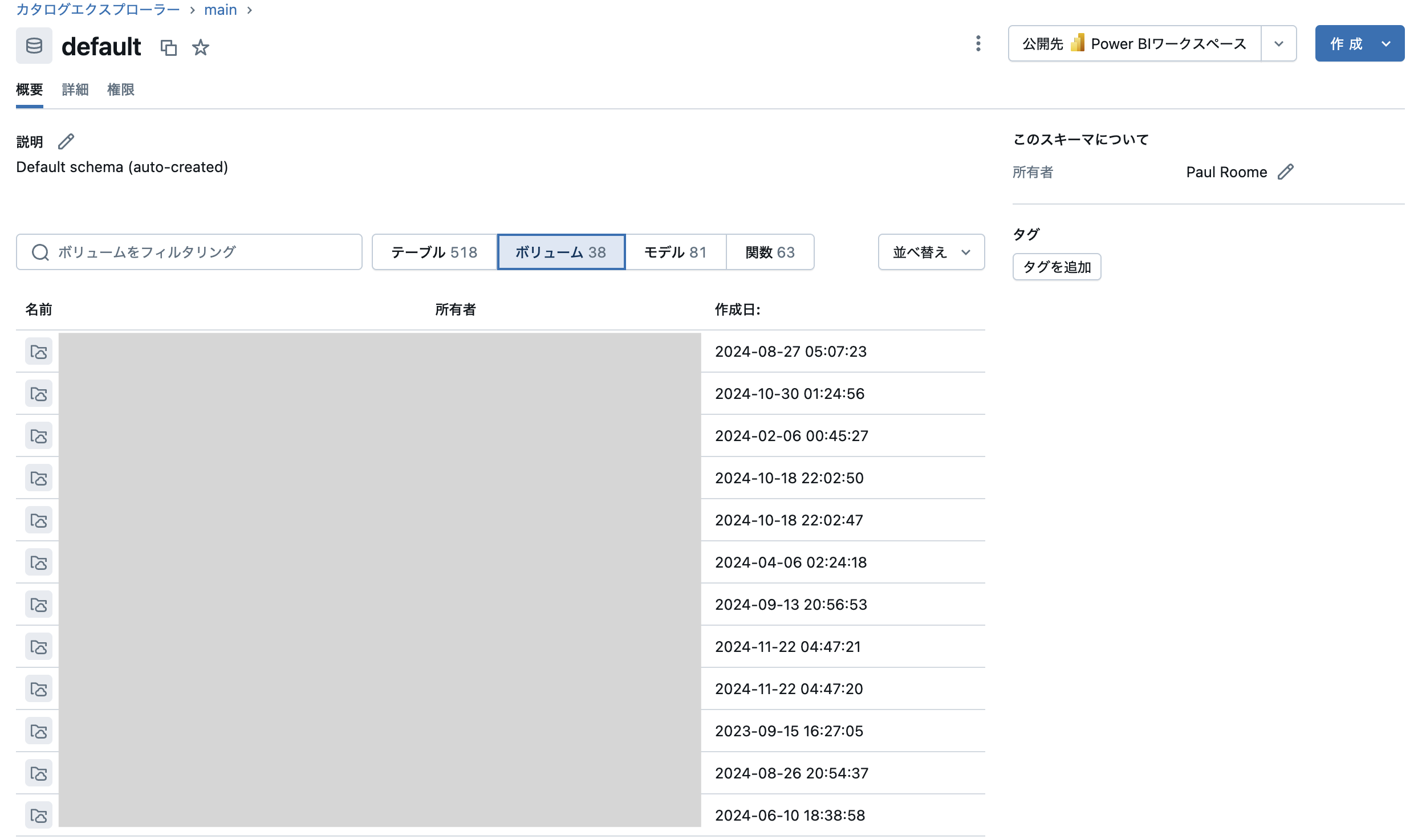Viewport: 1422px width, 840px height.
Task: Star the default schema as favorite
Action: pyautogui.click(x=201, y=48)
